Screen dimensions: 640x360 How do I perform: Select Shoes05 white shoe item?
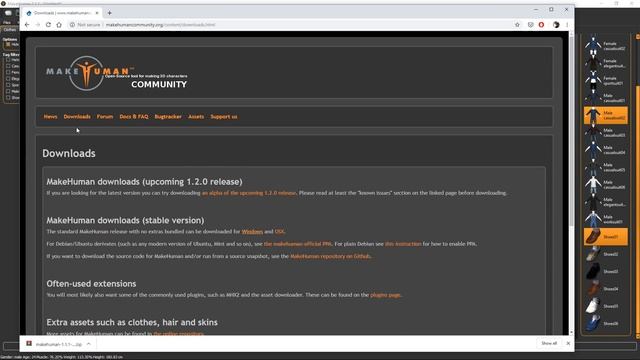[x=606, y=306]
